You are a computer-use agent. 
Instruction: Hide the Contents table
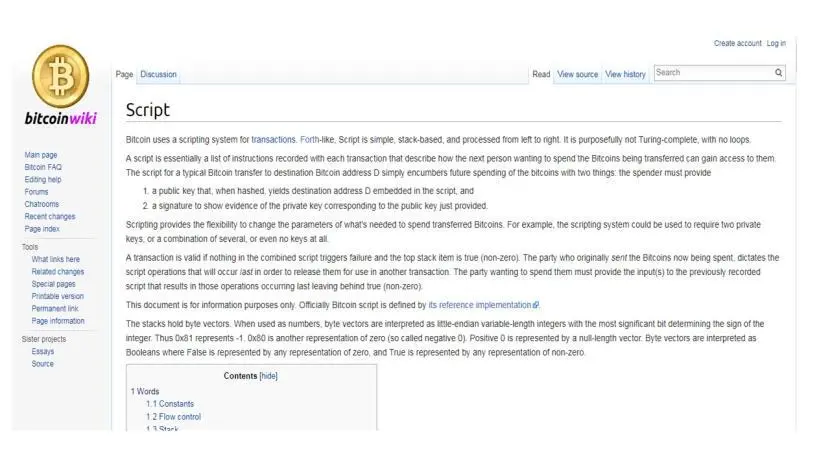tap(268, 377)
